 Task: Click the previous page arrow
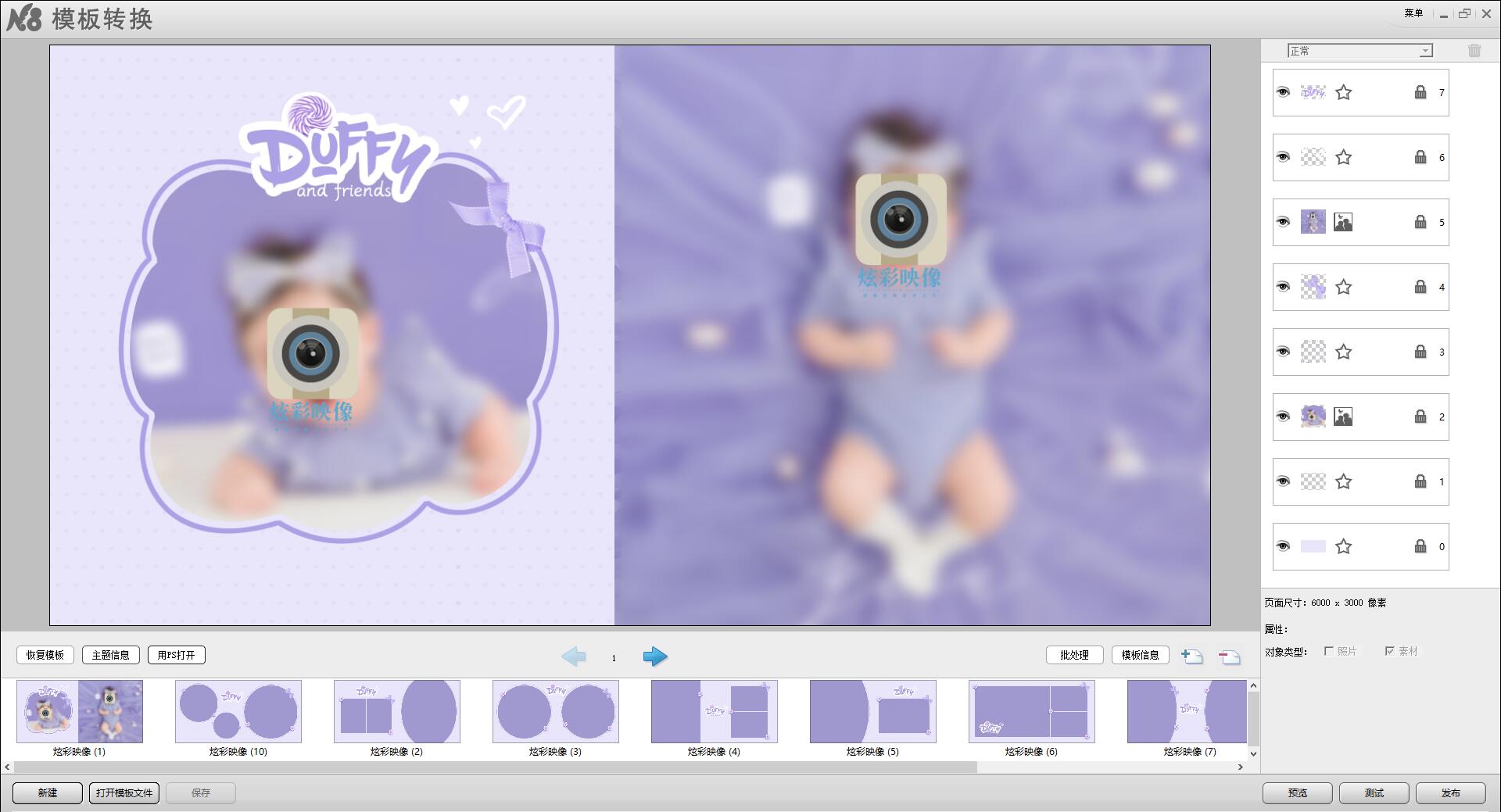coord(573,656)
